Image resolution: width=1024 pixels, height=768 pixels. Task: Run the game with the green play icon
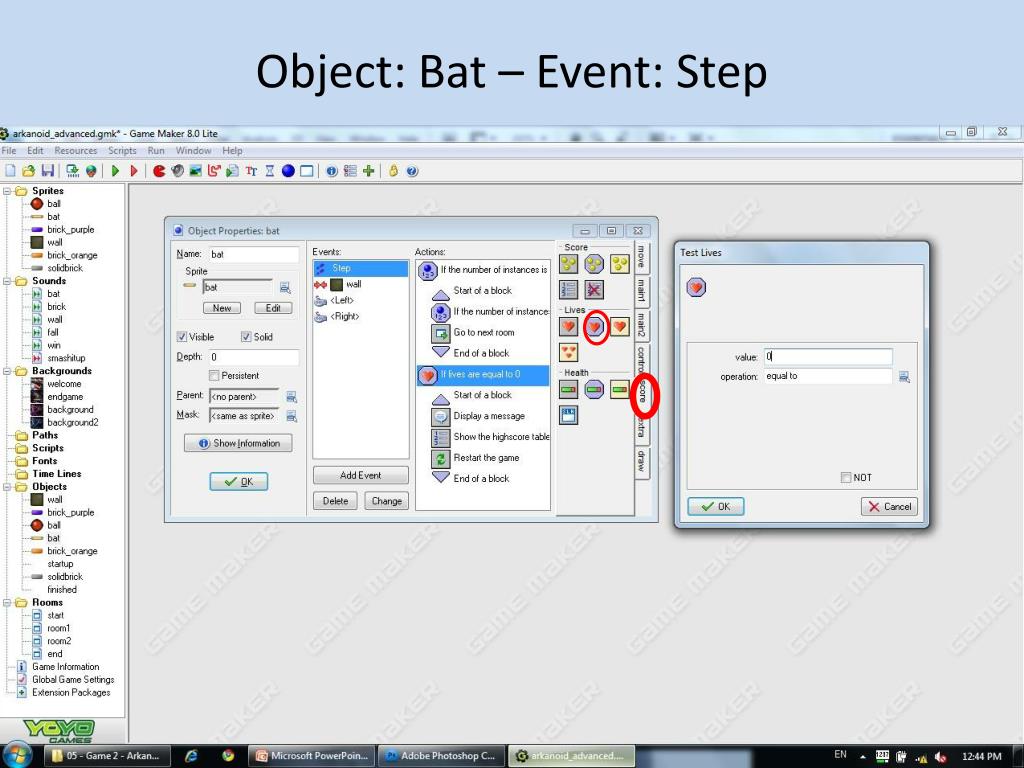pyautogui.click(x=116, y=171)
